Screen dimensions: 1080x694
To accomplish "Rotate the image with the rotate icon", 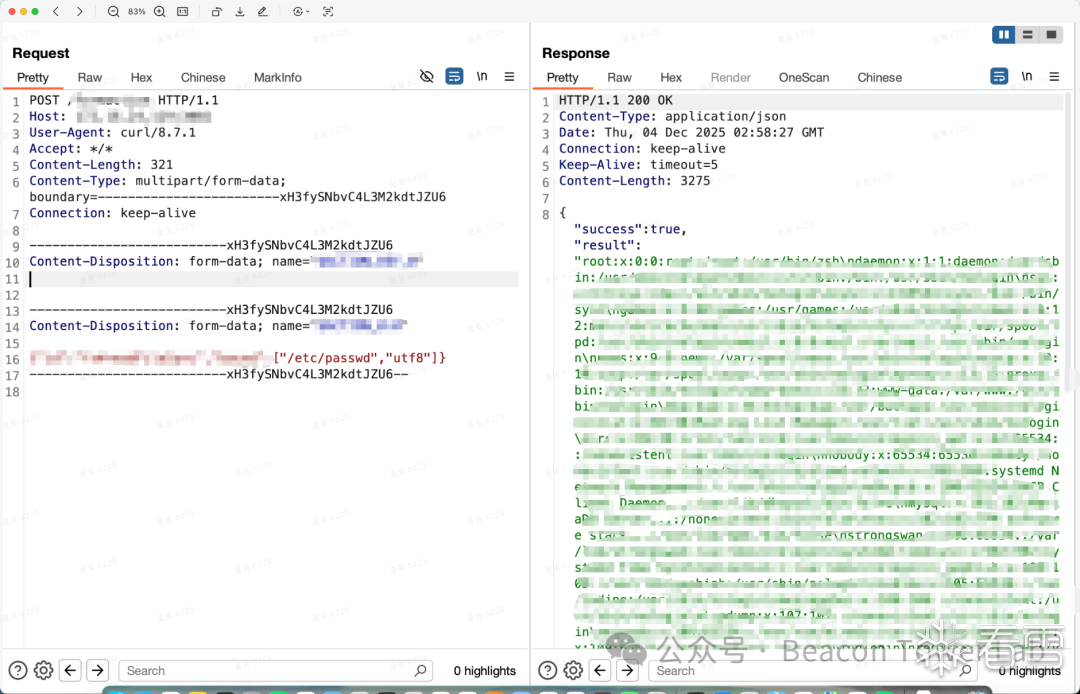I will click(x=216, y=12).
